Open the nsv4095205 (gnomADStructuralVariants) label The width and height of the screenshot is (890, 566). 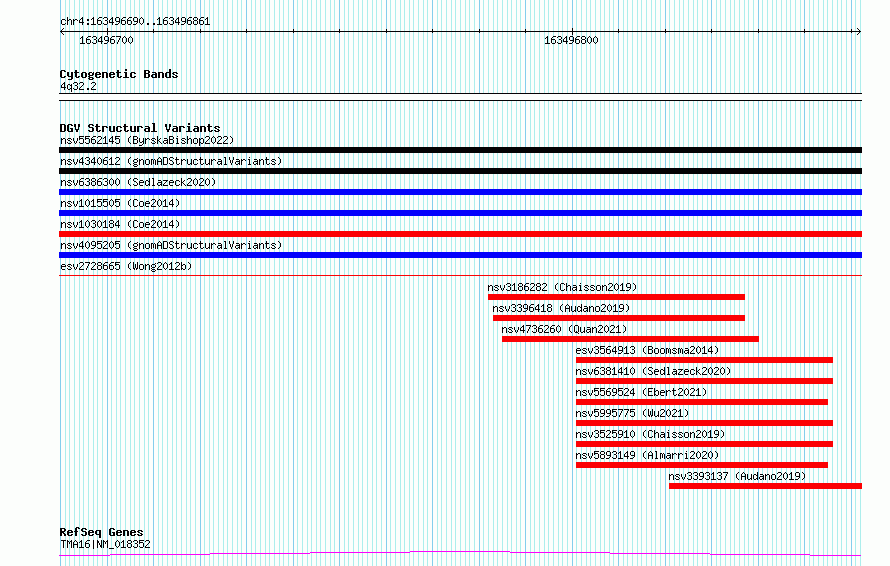171,245
